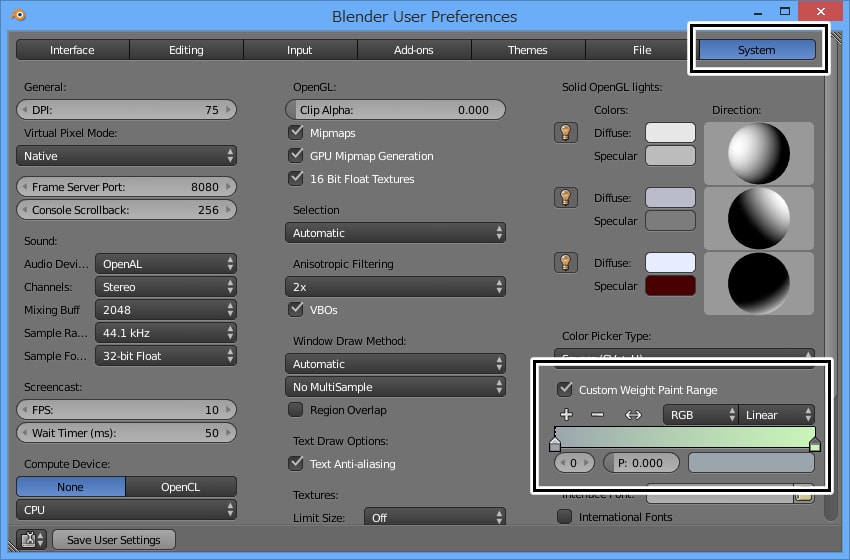
Task: Select OpenCL compute device
Action: point(181,487)
